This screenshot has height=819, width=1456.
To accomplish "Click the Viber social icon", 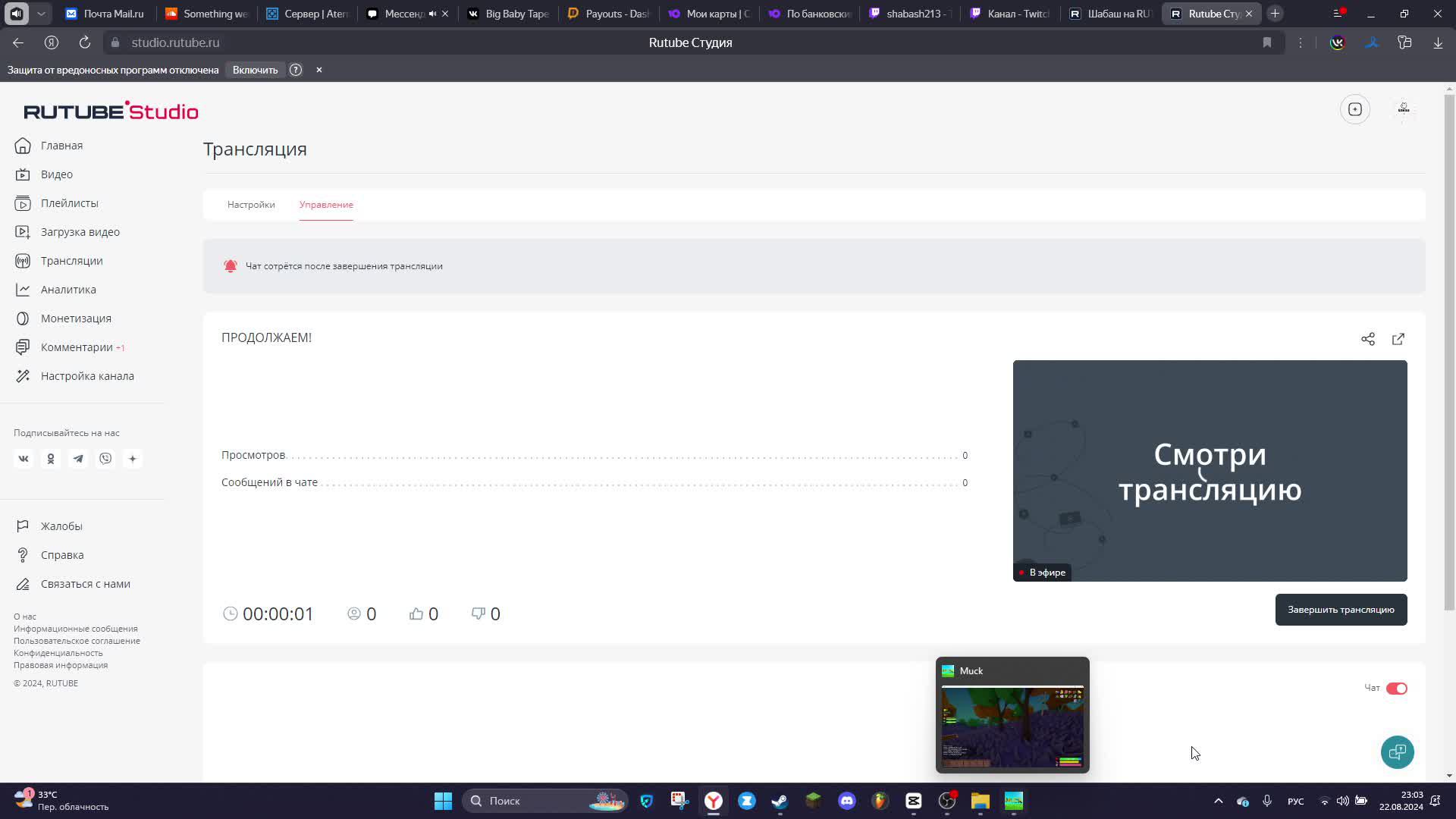I will 105,459.
